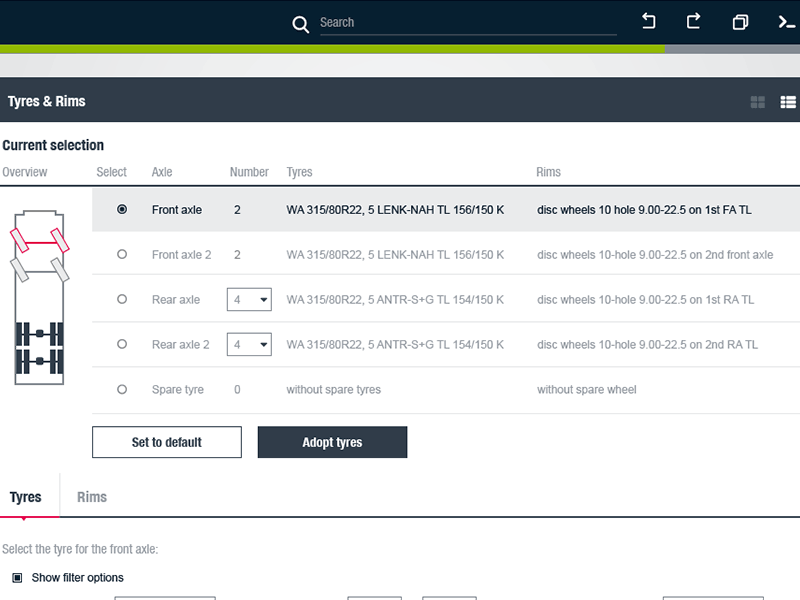The height and width of the screenshot is (600, 800).
Task: Click the Search input field
Action: tap(468, 23)
